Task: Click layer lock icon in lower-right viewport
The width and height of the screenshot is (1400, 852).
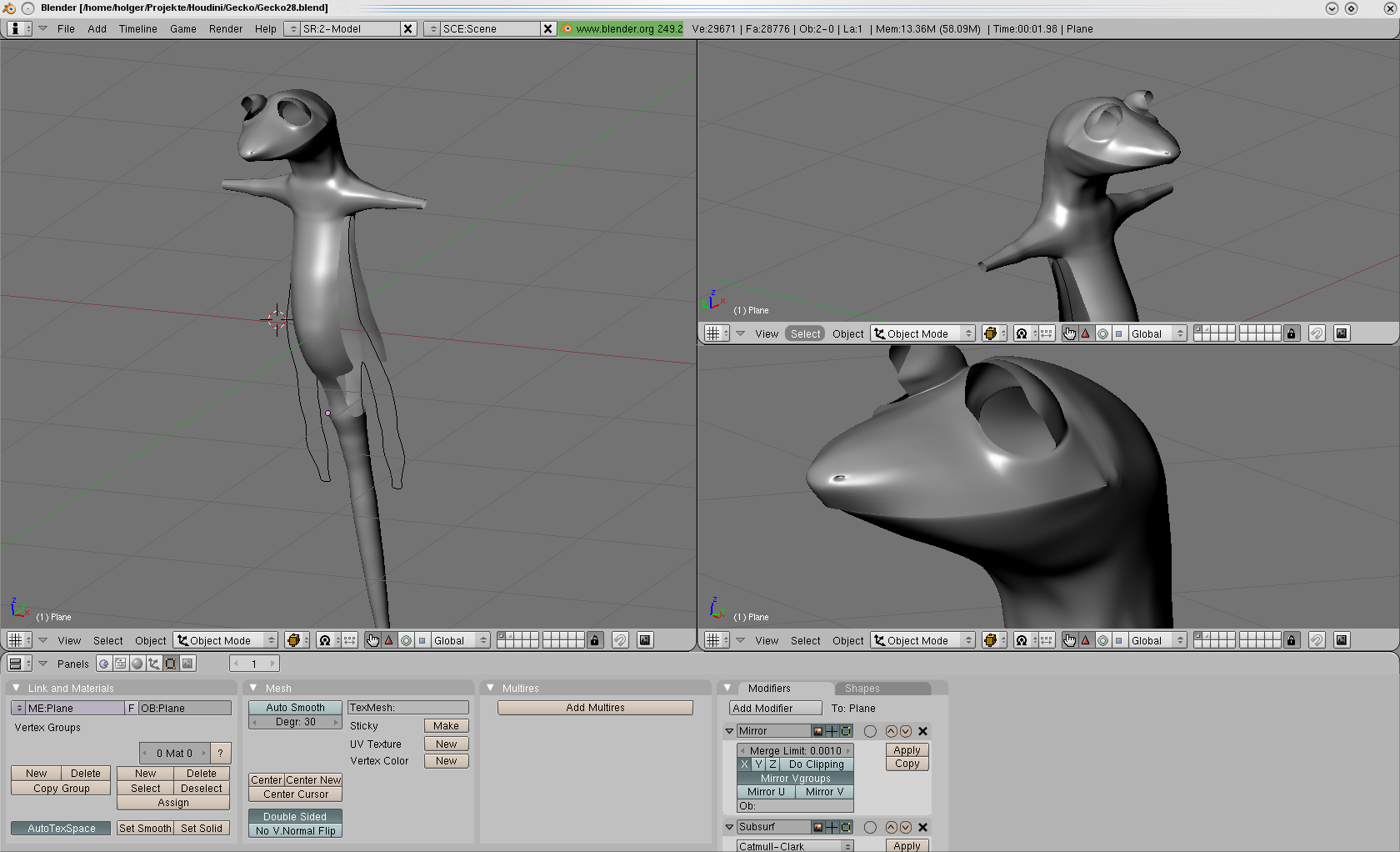Action: 1291,640
